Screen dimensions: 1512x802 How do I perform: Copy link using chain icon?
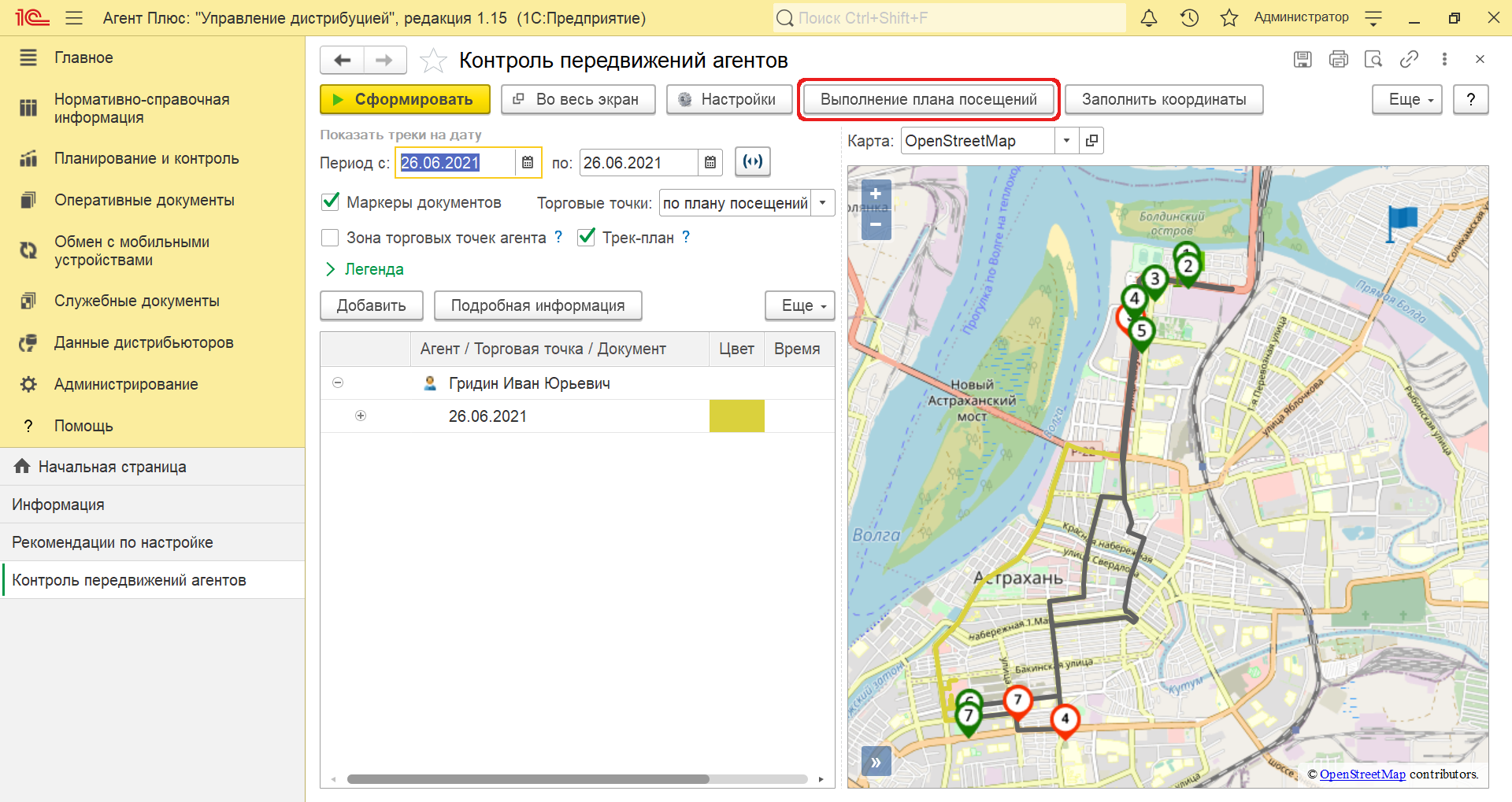(x=1409, y=59)
